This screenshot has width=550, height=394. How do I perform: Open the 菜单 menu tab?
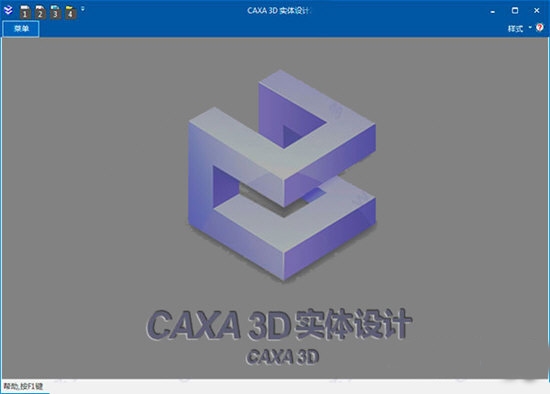pyautogui.click(x=21, y=28)
